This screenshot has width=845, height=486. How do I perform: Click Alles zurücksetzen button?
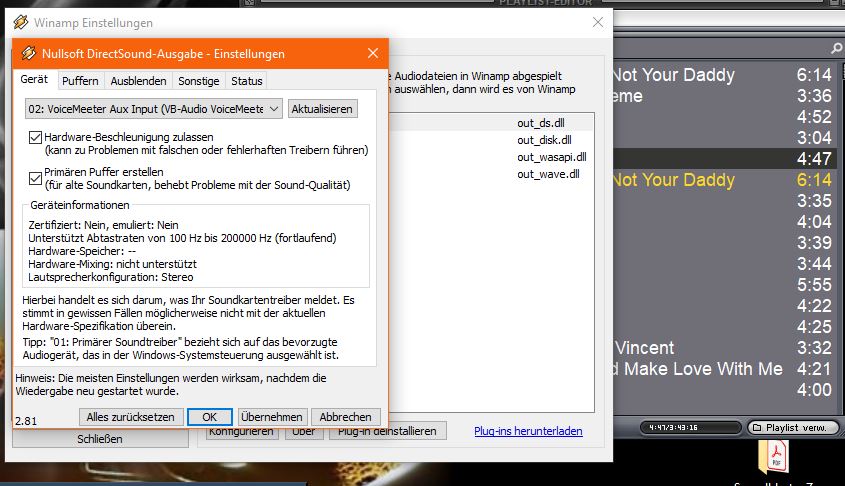point(130,416)
